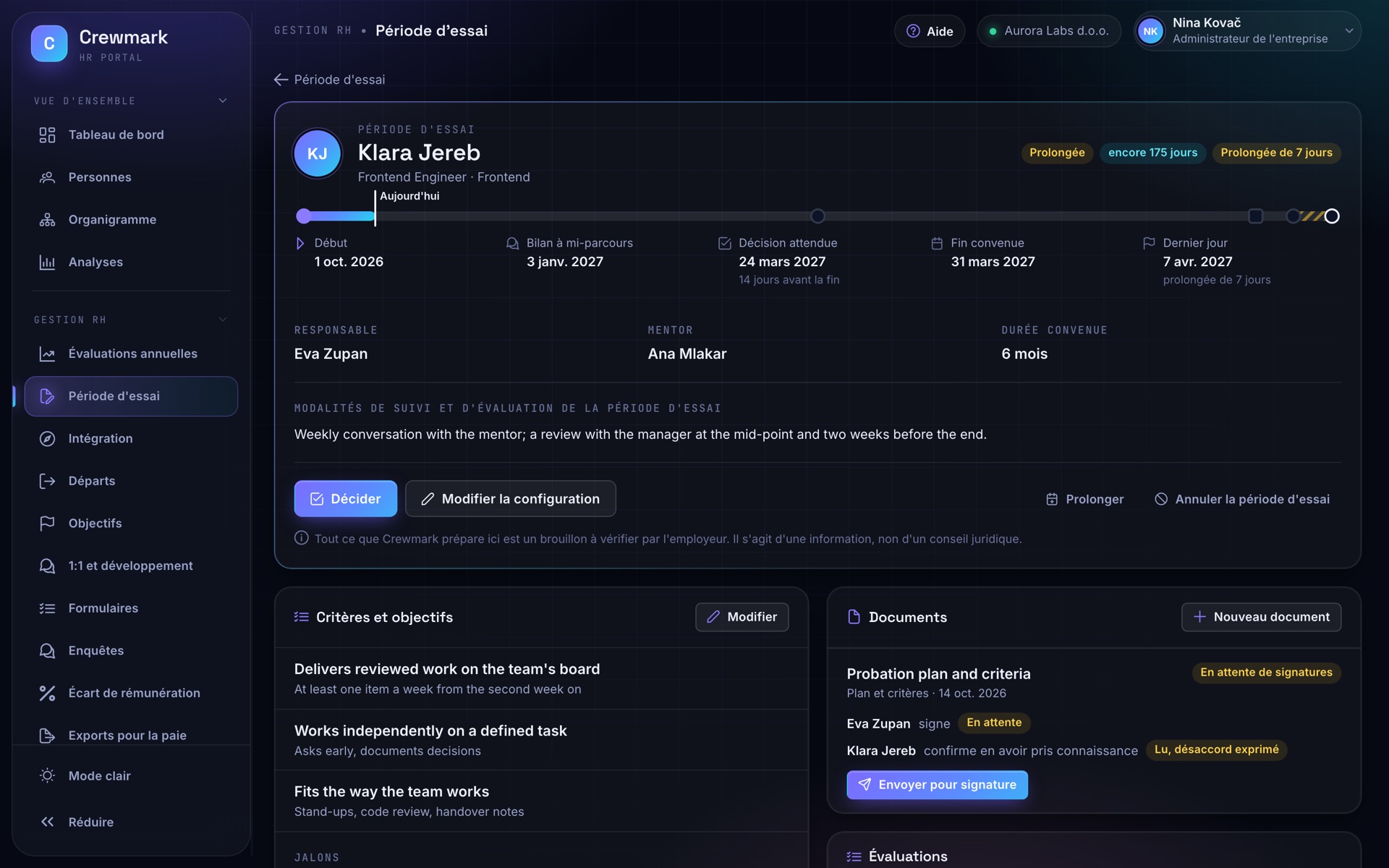Open the Aide help button
This screenshot has width=1389, height=868.
(930, 31)
